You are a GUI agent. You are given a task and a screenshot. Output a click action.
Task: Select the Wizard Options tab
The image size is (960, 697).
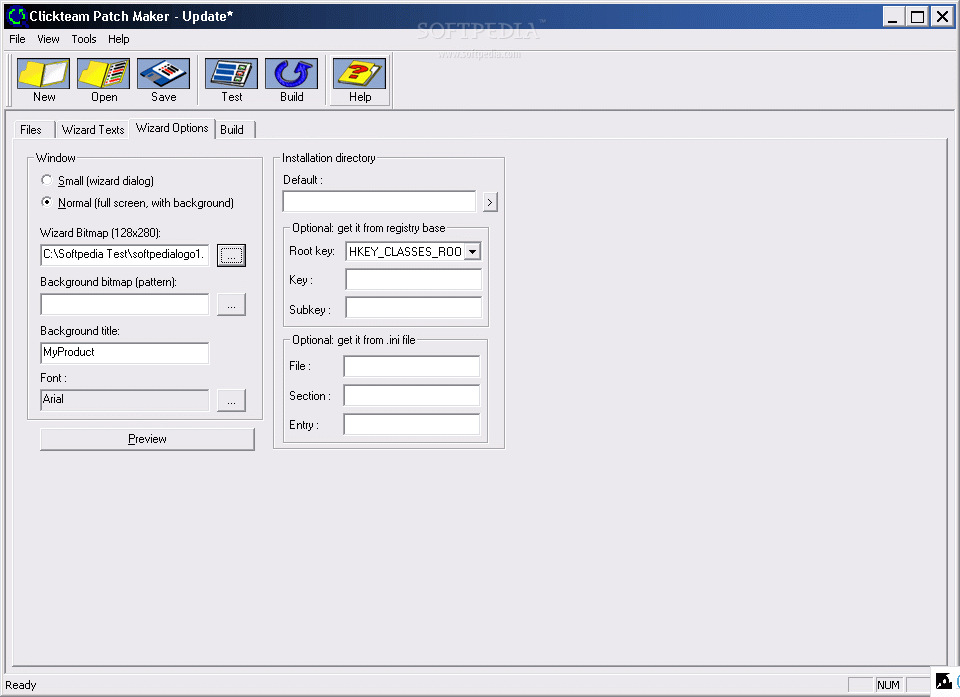pyautogui.click(x=172, y=128)
